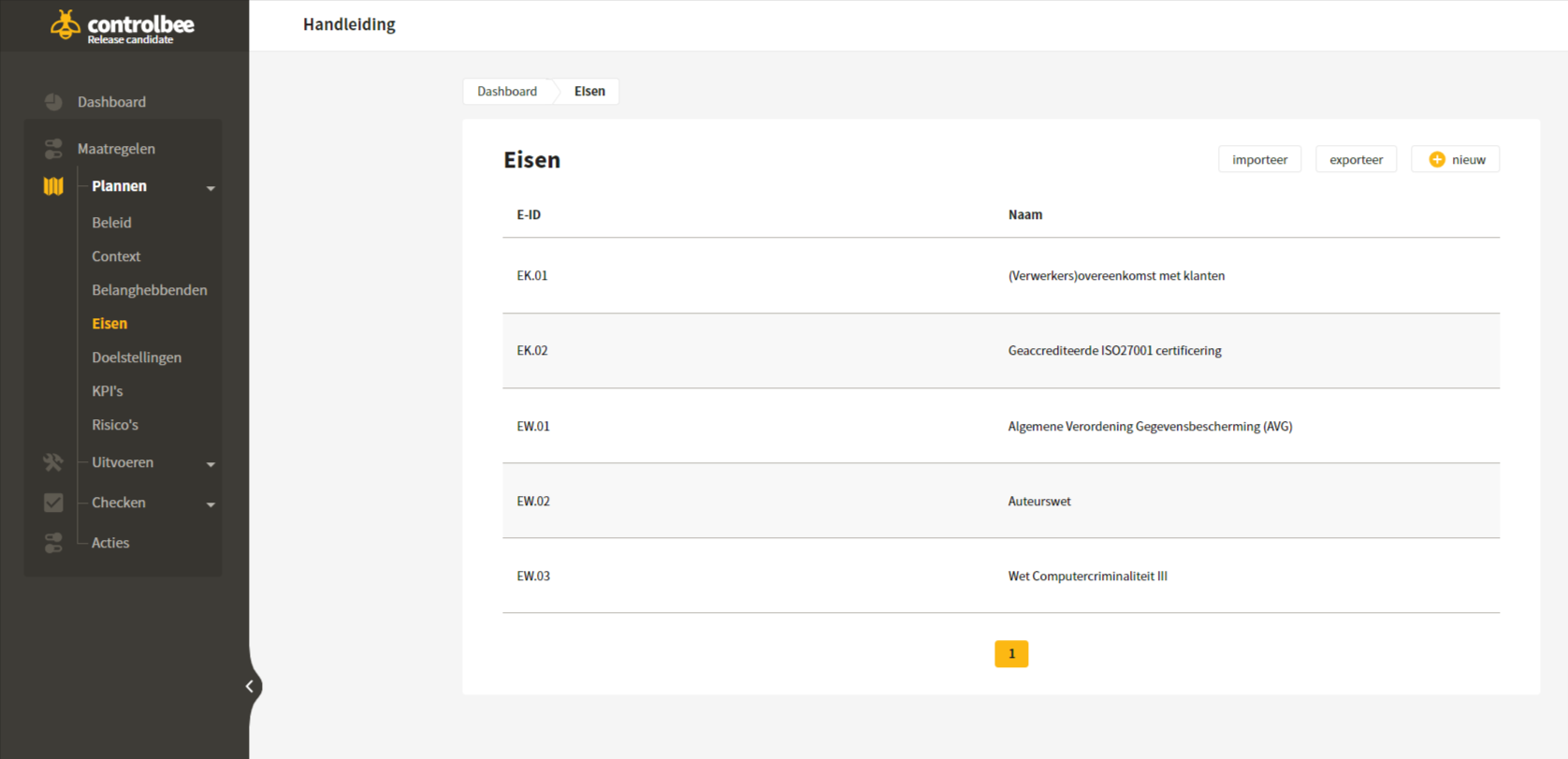Image resolution: width=1568 pixels, height=759 pixels.
Task: Collapse the Plannen section arrow
Action: (211, 188)
